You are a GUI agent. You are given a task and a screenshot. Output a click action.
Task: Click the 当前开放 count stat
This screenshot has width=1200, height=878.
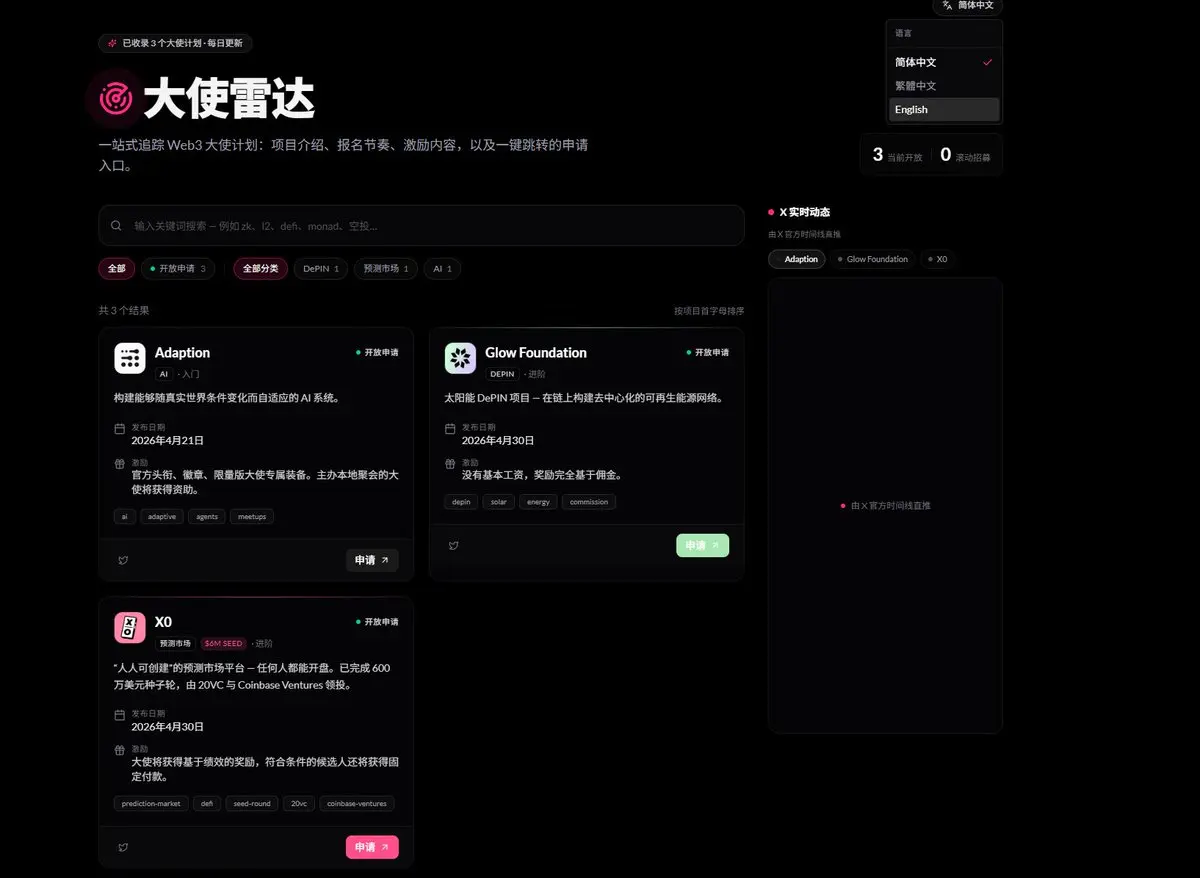point(898,155)
